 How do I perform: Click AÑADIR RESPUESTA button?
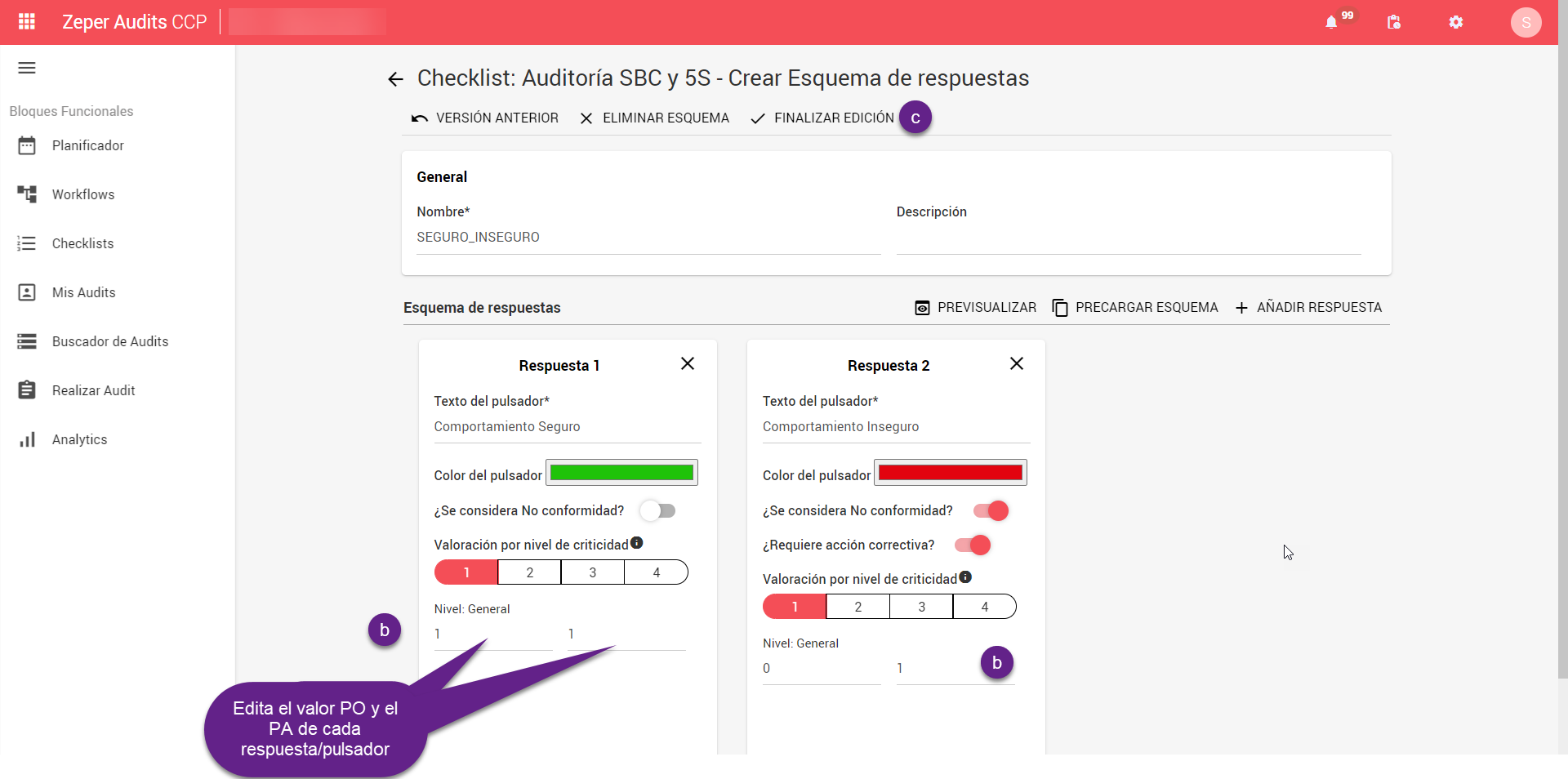click(x=1308, y=308)
